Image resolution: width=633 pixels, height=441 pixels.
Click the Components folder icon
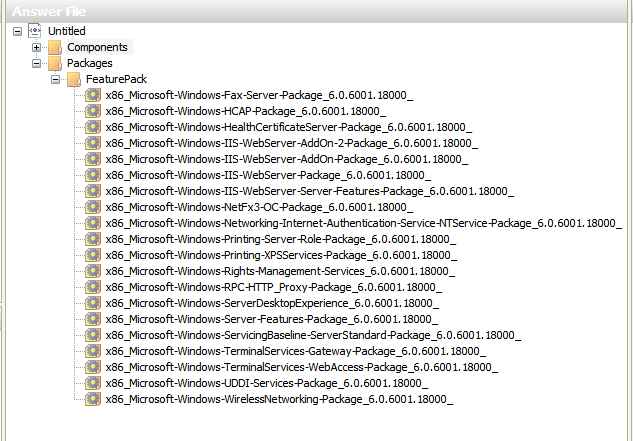click(x=55, y=47)
